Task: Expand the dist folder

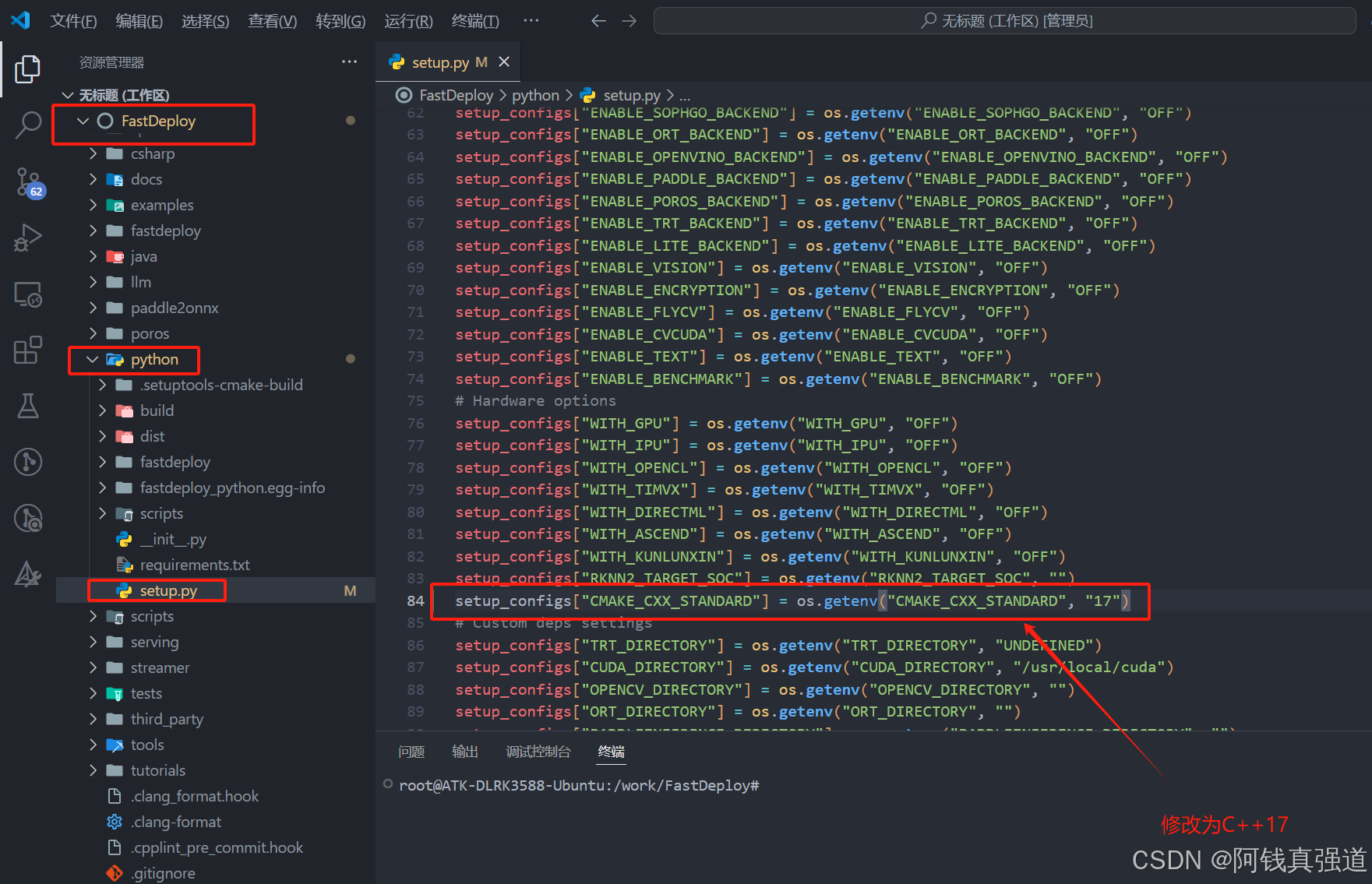Action: (x=103, y=436)
